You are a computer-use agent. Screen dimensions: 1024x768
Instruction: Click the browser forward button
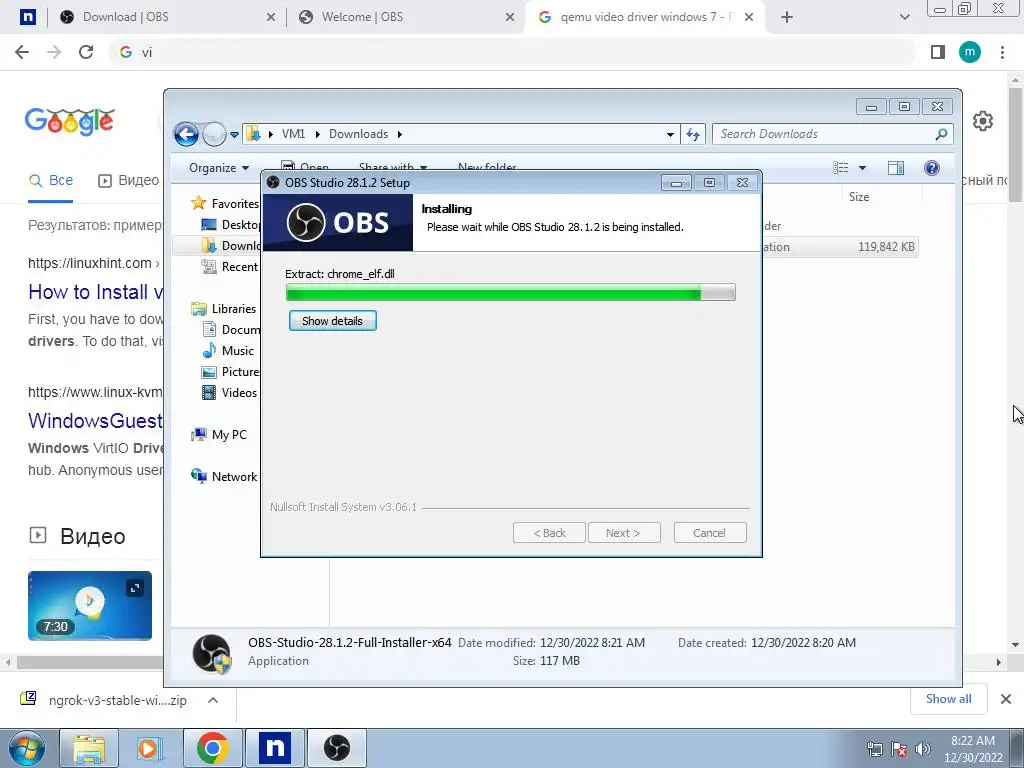point(54,52)
